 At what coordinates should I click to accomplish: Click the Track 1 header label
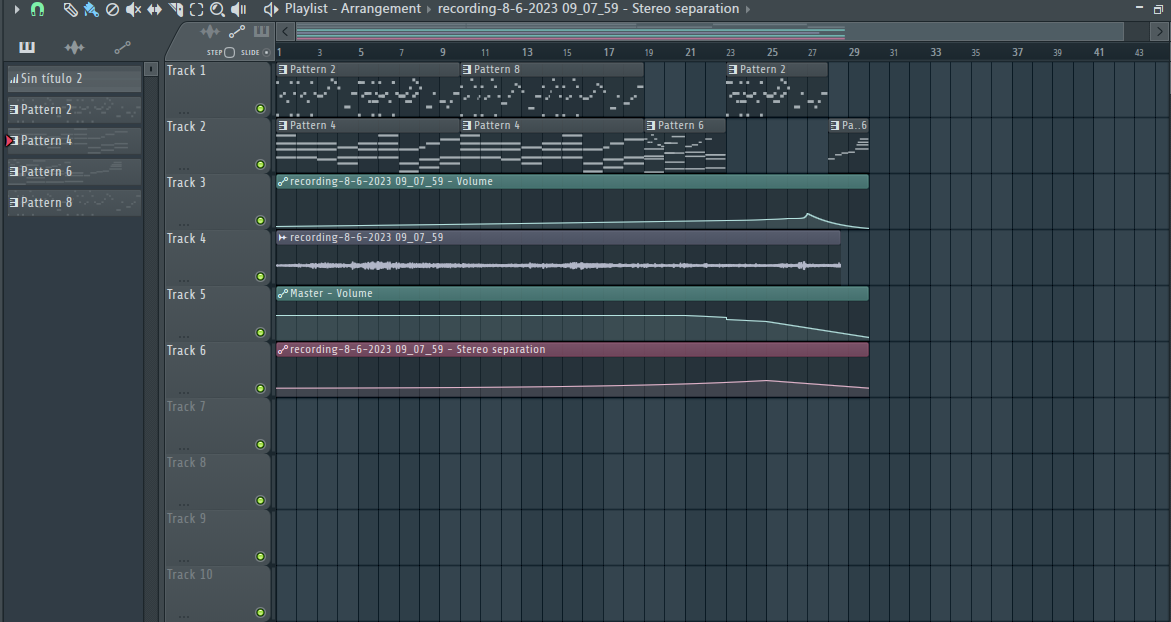[x=186, y=70]
